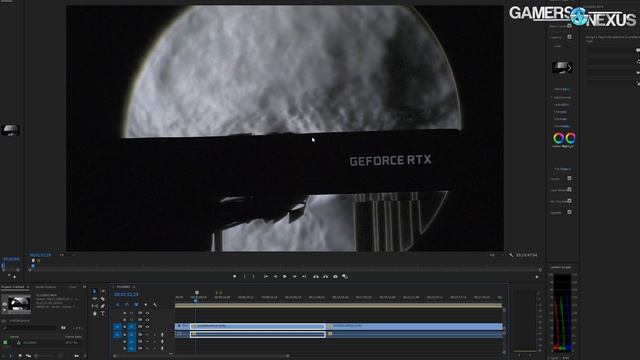The width and height of the screenshot is (640, 360).
Task: Show hidden Project panel tabs overflow
Action: click(x=84, y=287)
